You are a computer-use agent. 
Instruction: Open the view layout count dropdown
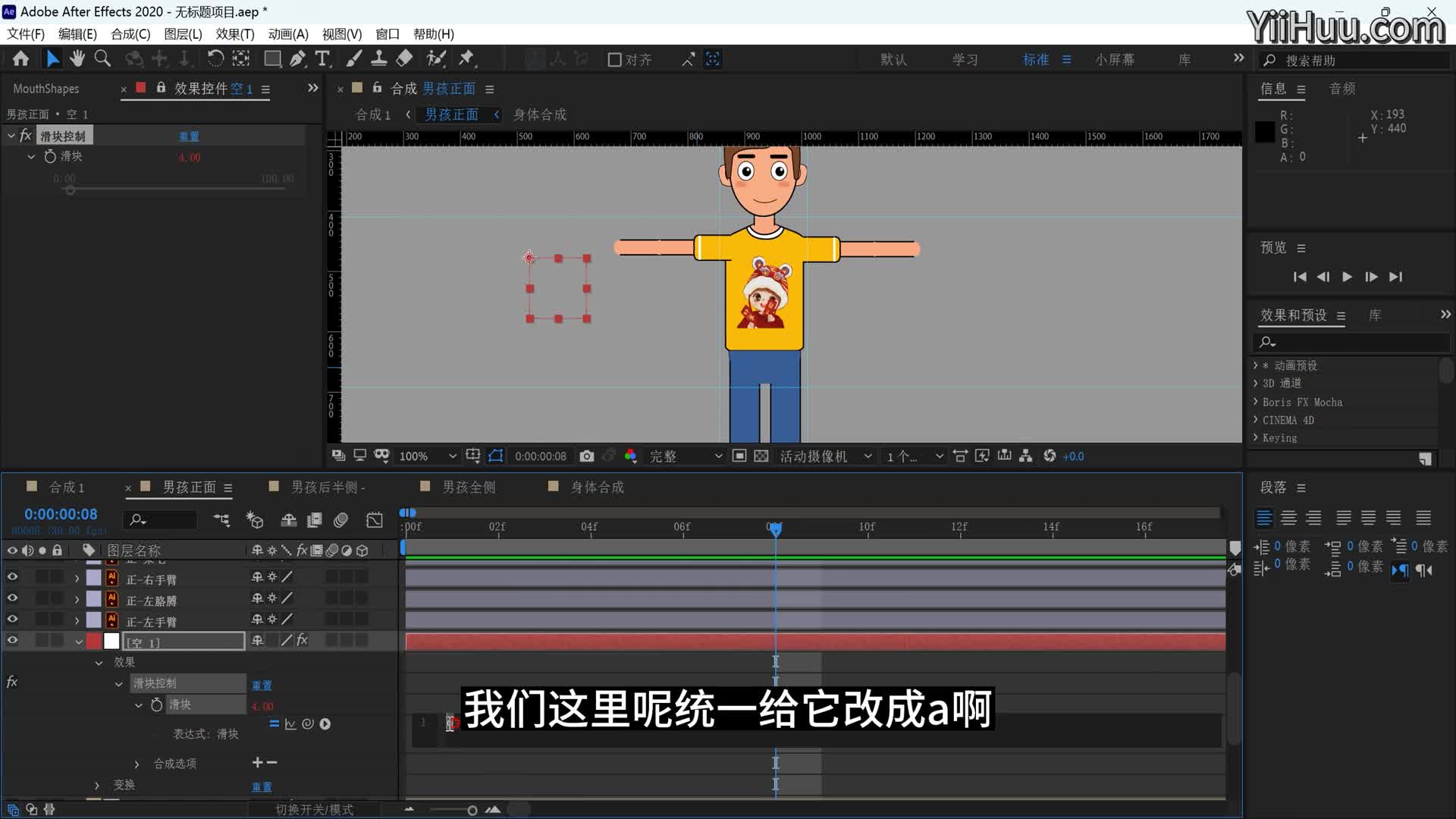pos(915,457)
